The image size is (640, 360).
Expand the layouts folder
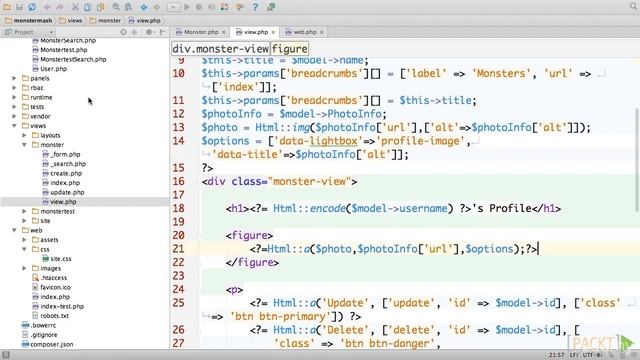coord(24,135)
